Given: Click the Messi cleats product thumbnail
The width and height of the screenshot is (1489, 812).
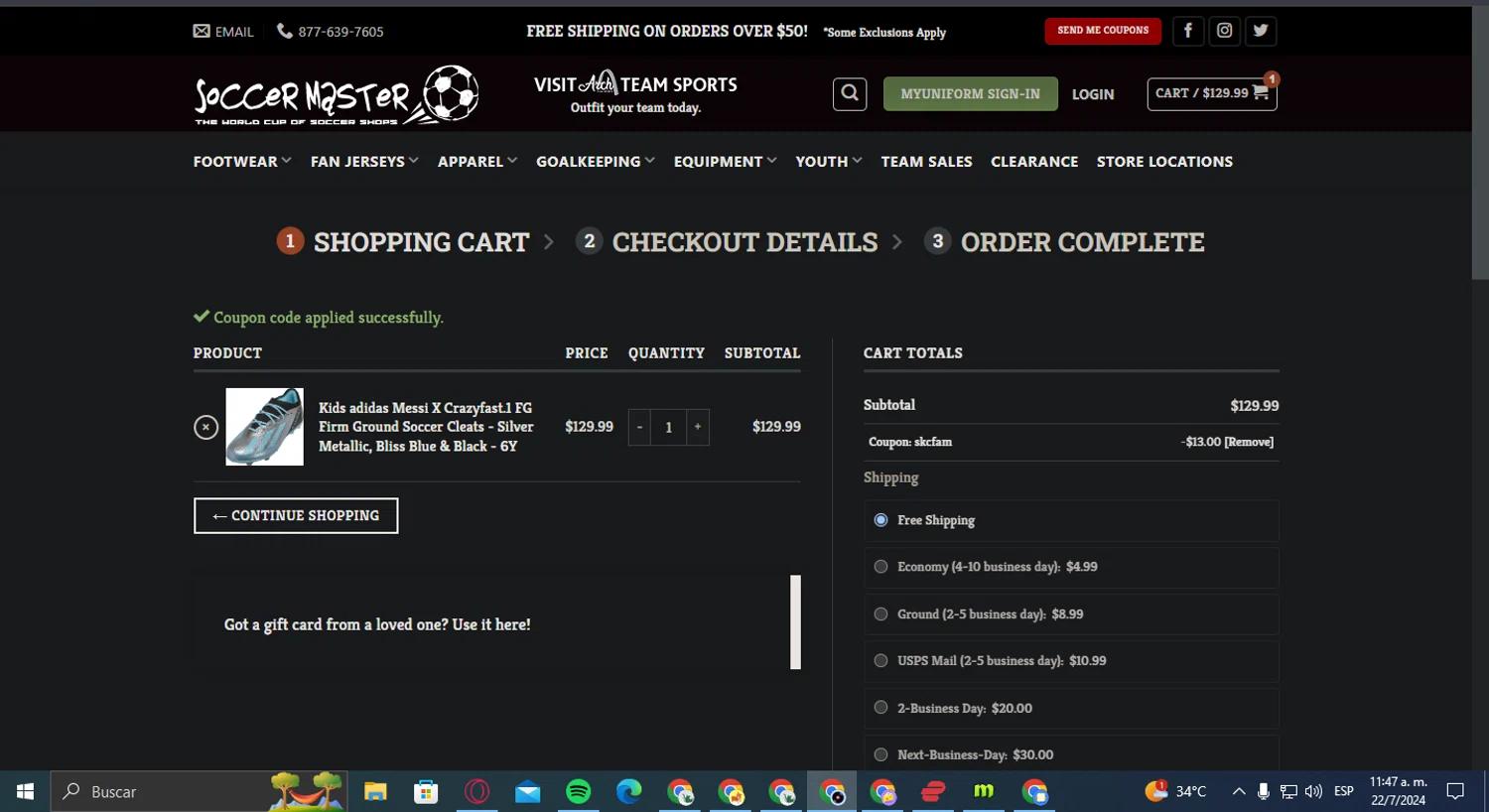Looking at the screenshot, I should [x=265, y=427].
